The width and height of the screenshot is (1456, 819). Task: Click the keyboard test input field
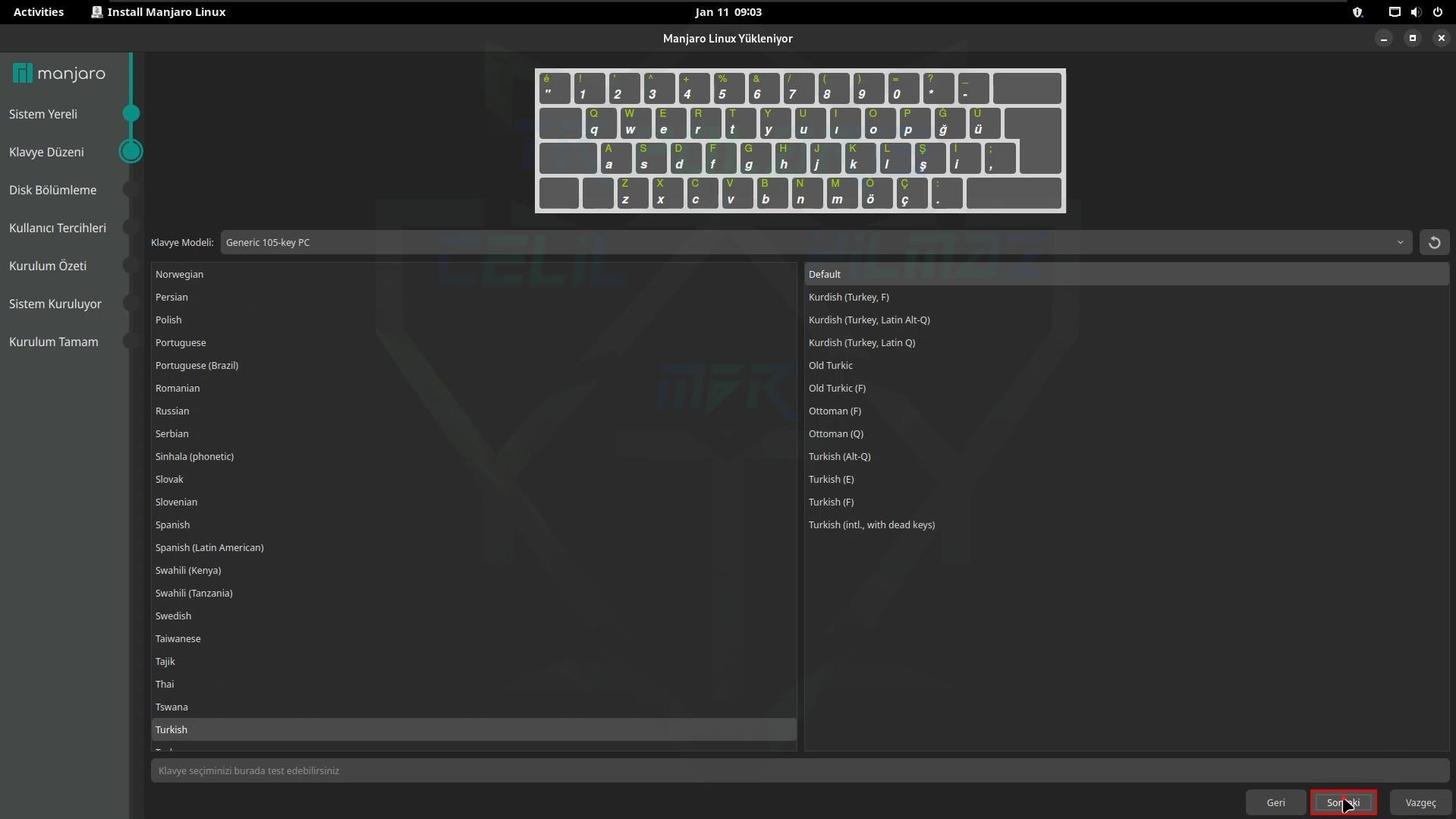pos(800,770)
